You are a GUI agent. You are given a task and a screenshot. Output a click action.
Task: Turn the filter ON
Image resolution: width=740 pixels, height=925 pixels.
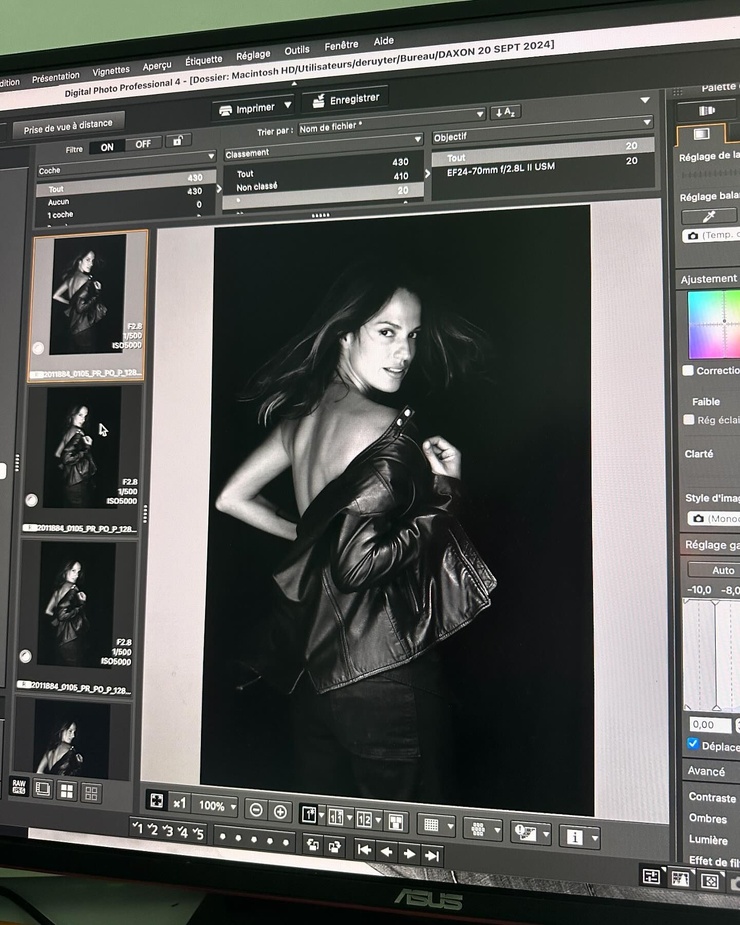(106, 146)
